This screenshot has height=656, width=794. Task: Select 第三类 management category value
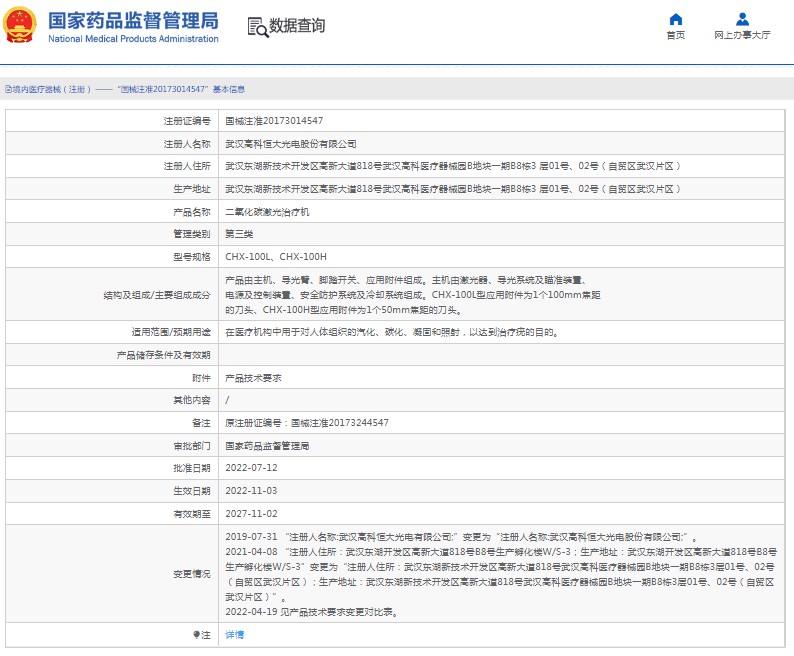click(x=239, y=234)
